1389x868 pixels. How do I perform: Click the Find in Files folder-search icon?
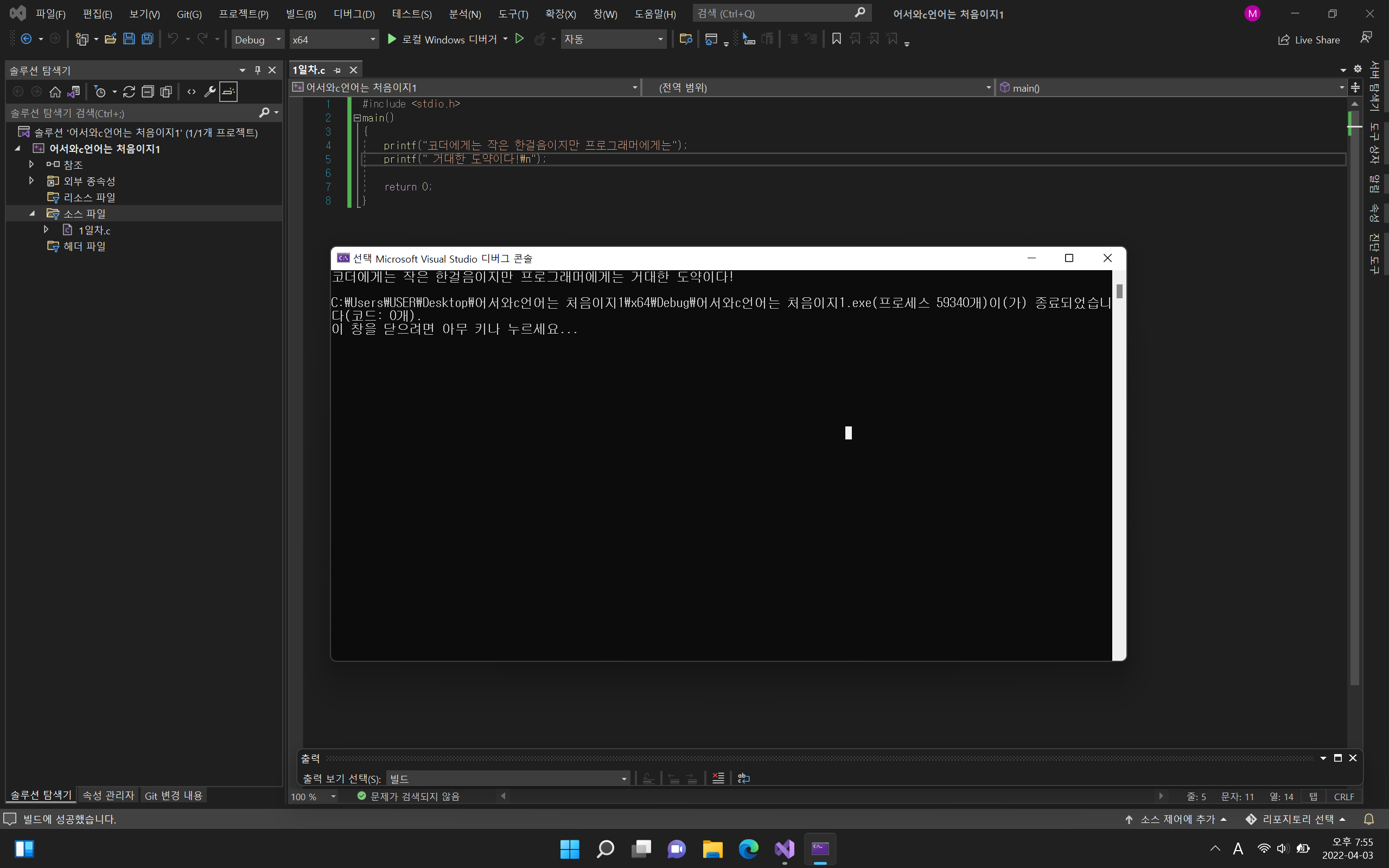tap(685, 39)
